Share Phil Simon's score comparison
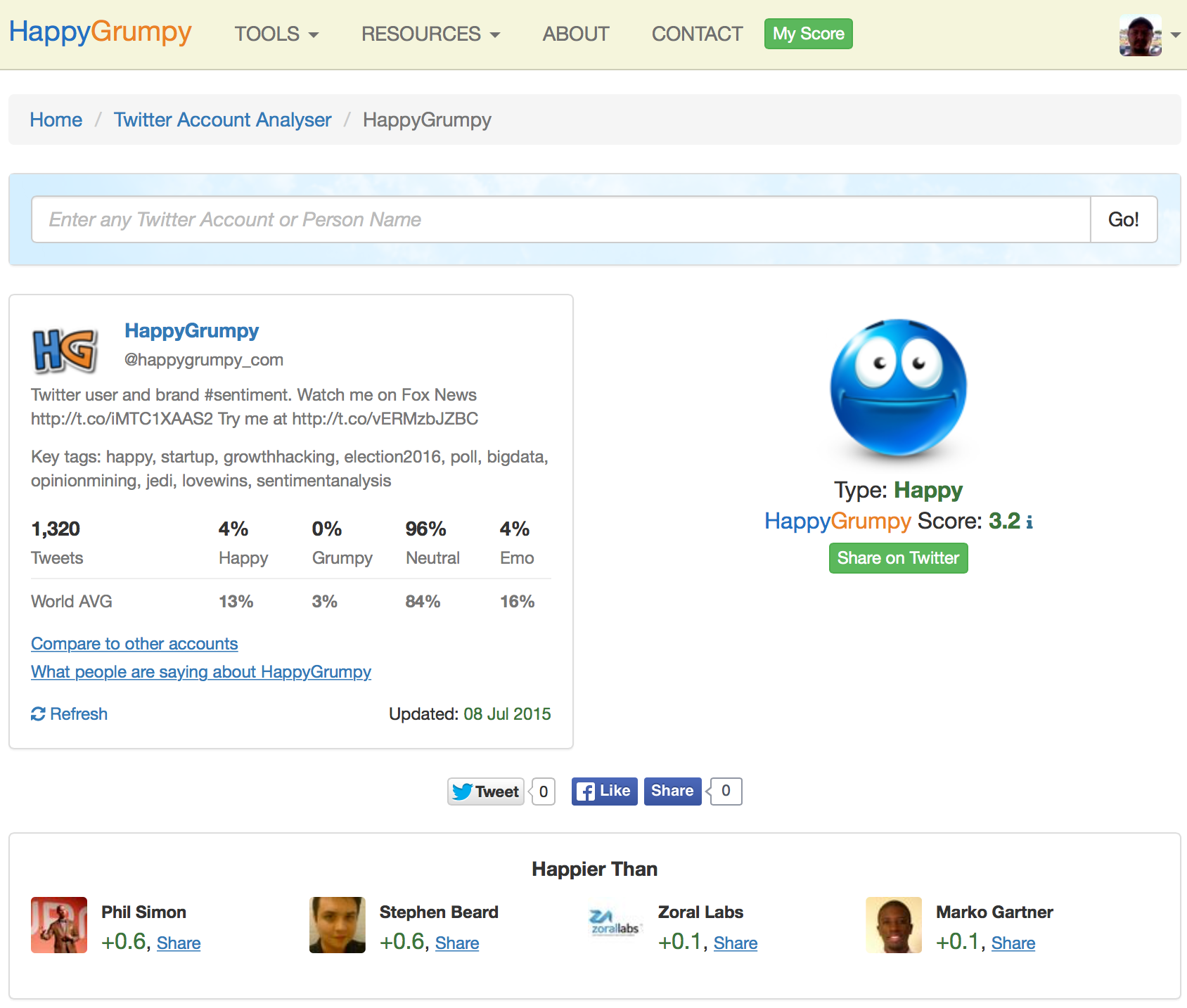Viewport: 1187px width, 1008px height. (179, 943)
